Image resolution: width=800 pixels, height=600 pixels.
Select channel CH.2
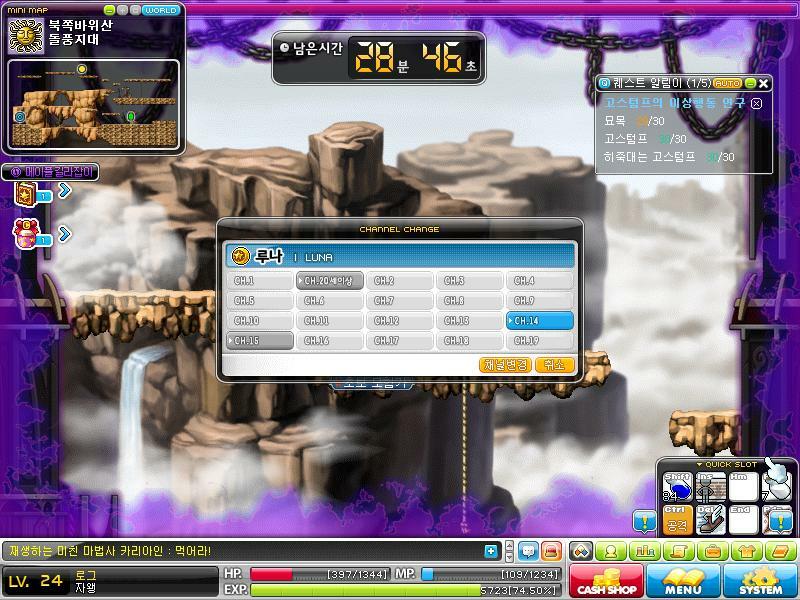click(x=399, y=281)
